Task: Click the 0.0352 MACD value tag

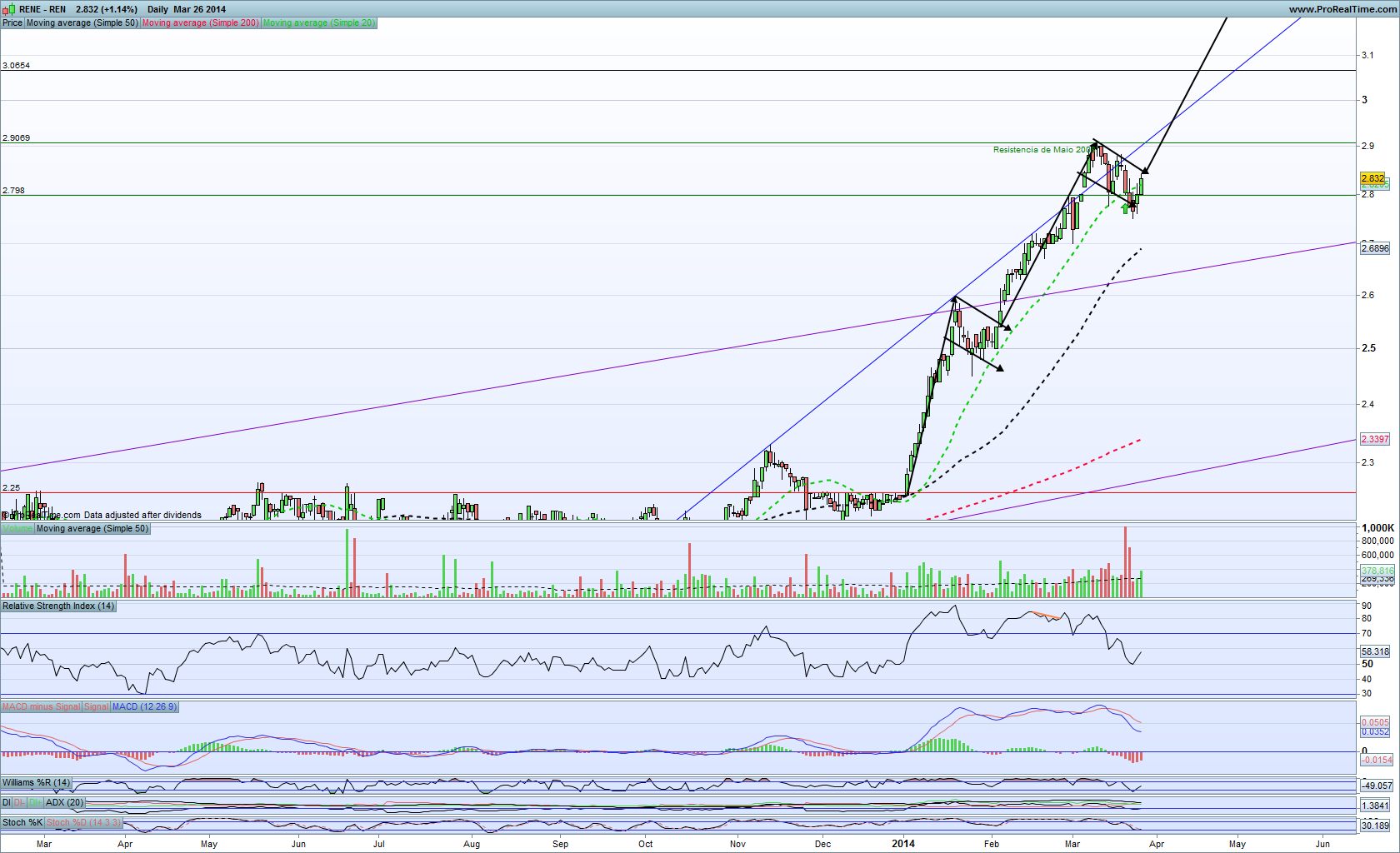Action: (1375, 731)
